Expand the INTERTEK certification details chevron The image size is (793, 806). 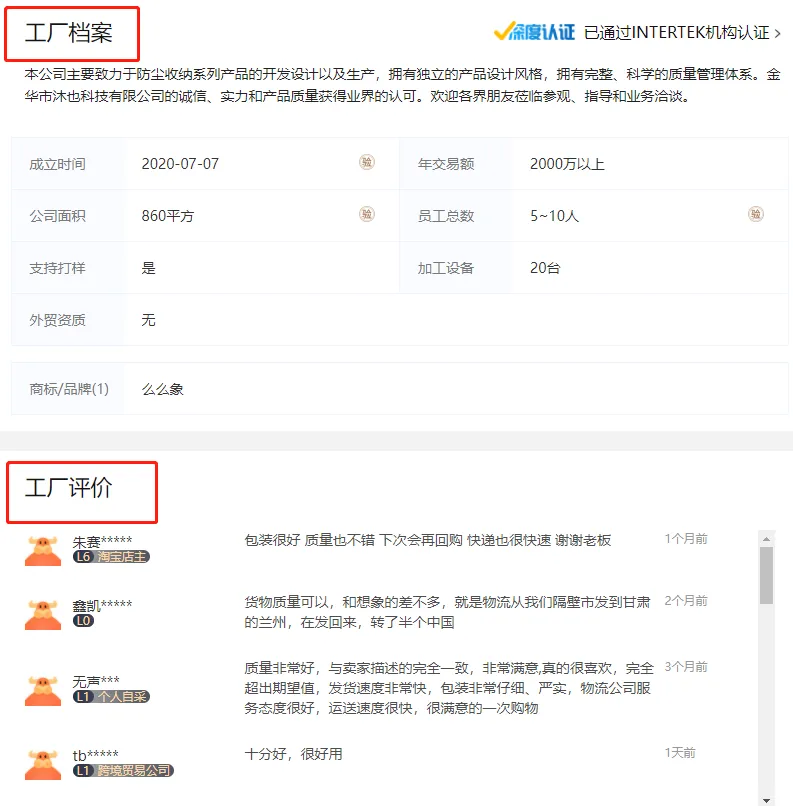(778, 33)
